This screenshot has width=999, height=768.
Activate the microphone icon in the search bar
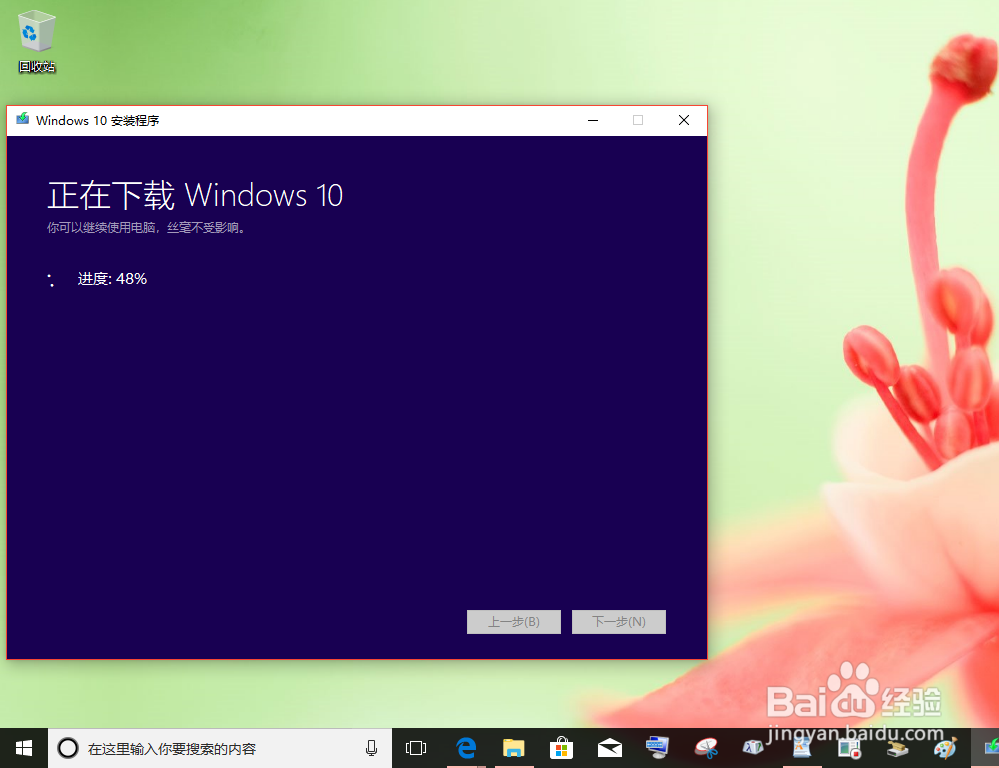[371, 747]
